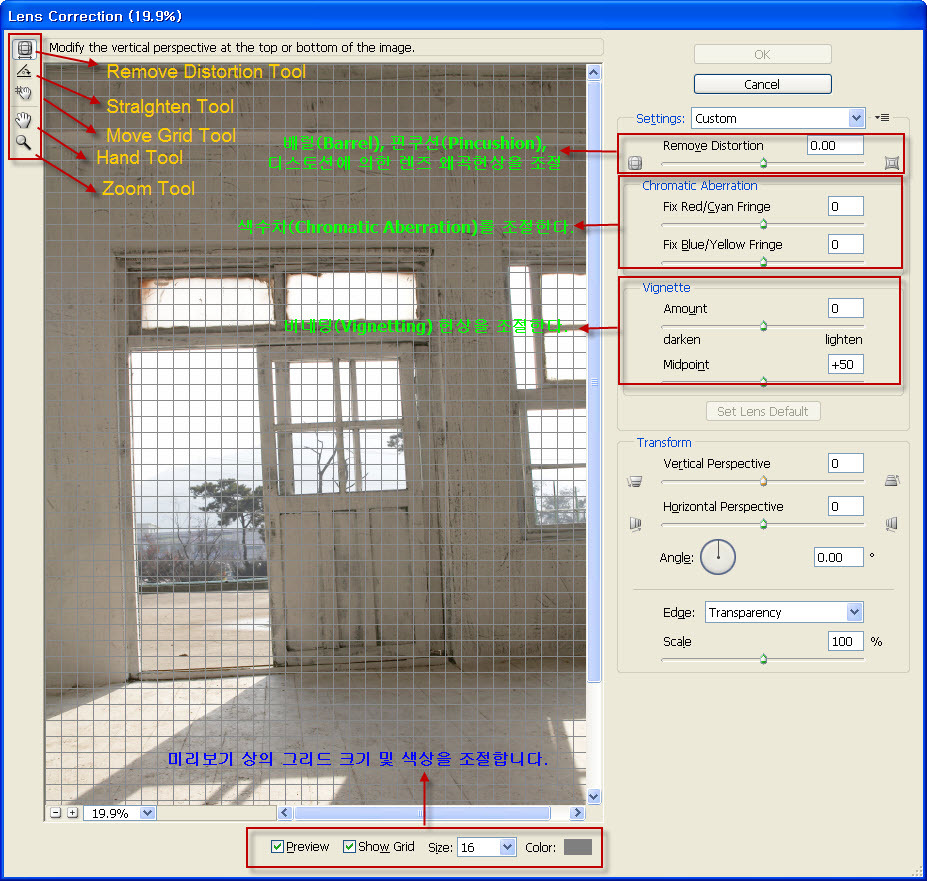Click the Scale 100 value field
This screenshot has width=927, height=881.
[845, 641]
